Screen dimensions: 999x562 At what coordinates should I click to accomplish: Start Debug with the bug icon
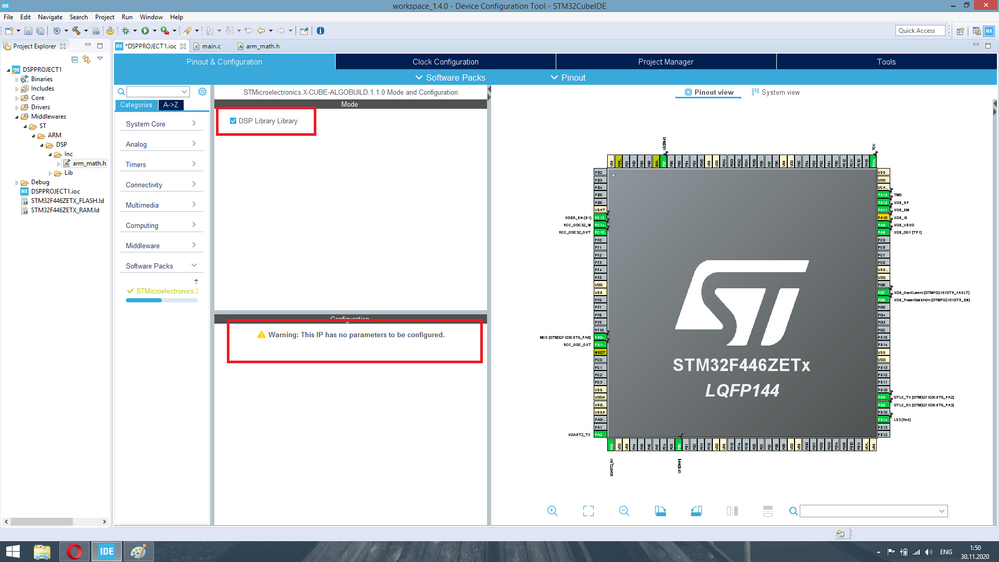point(126,31)
